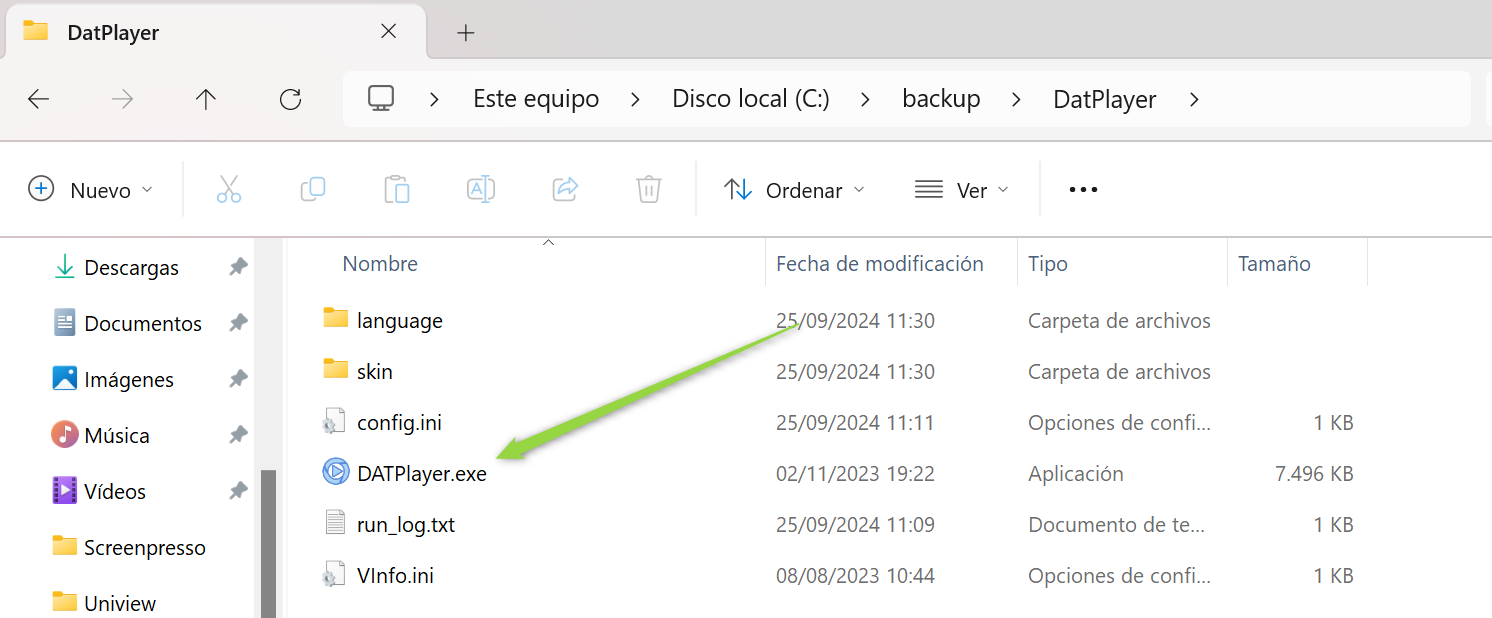Unpin Vídeos using its pin icon
The image size is (1492, 618).
pyautogui.click(x=238, y=491)
